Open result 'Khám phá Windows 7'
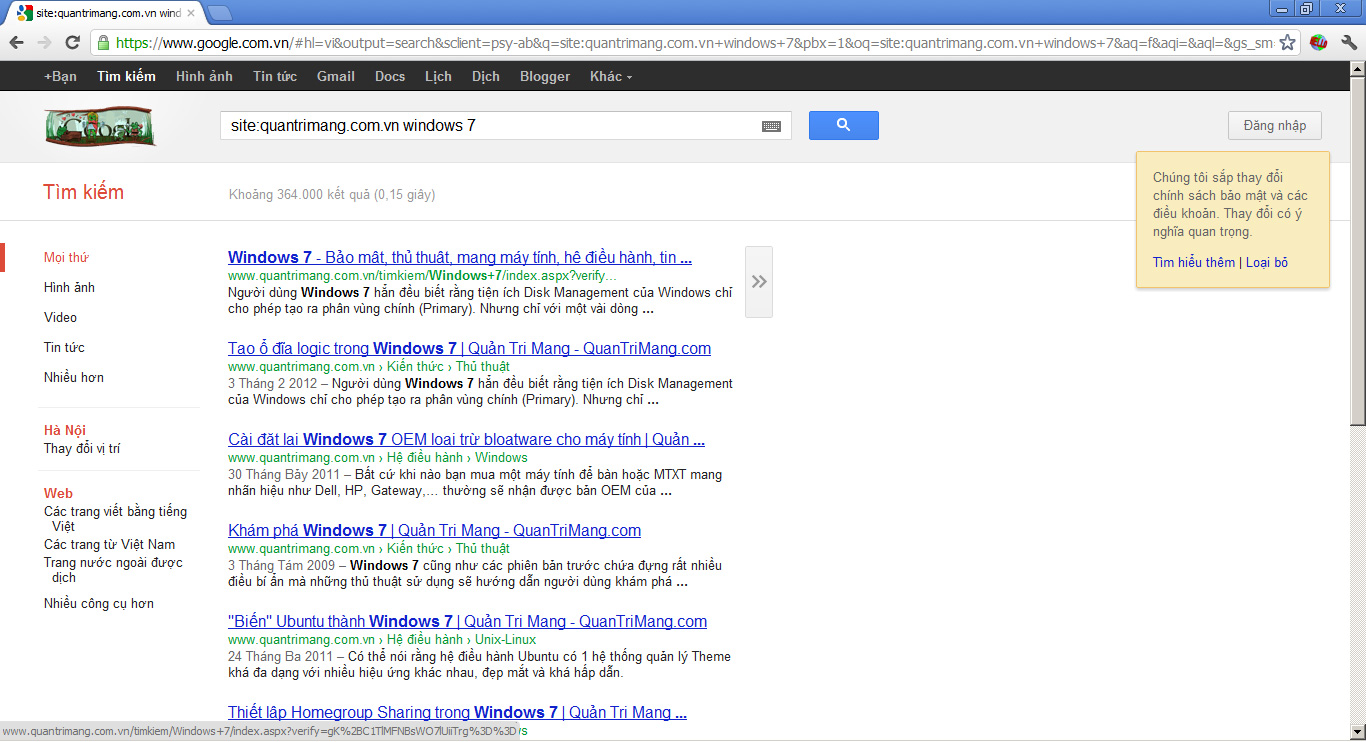 point(434,530)
